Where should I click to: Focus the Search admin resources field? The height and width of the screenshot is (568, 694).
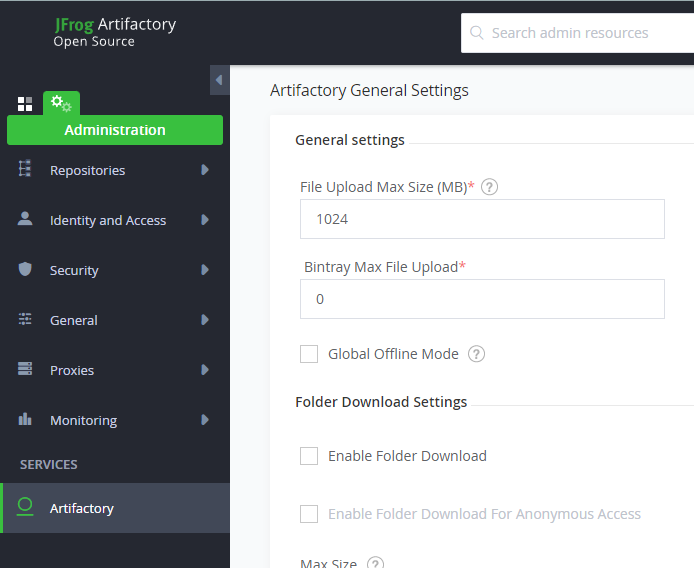[x=577, y=33]
